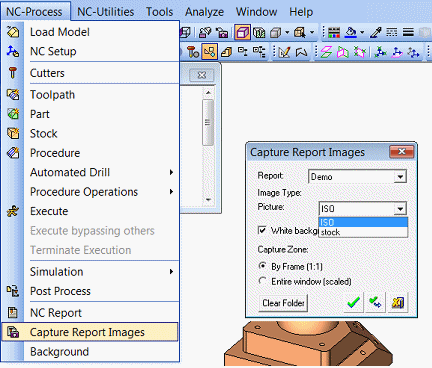Expand the Simulation submenu arrow
Viewport: 432px width, 368px height.
click(171, 272)
